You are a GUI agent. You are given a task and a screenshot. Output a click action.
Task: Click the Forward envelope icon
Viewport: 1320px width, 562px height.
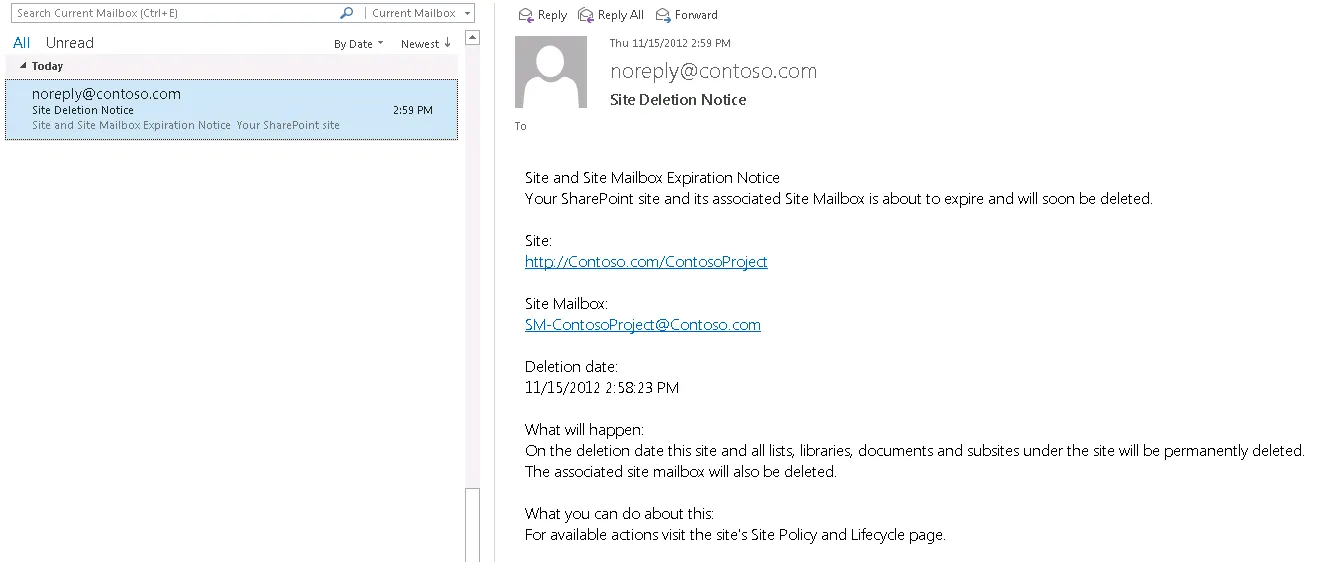point(663,15)
